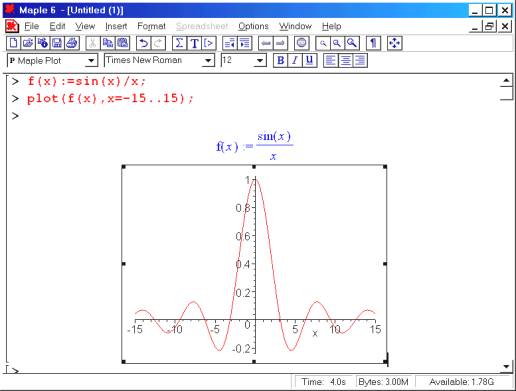Insert a new execution group [> icon
The image size is (516, 391).
[x=209, y=43]
